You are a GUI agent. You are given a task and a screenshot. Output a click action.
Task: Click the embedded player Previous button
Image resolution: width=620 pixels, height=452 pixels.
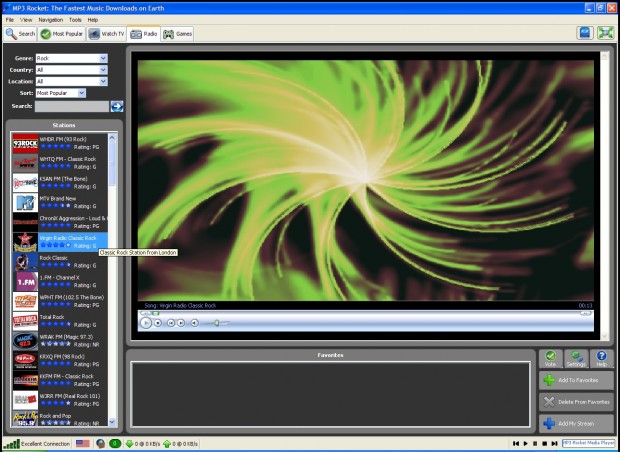[171, 323]
